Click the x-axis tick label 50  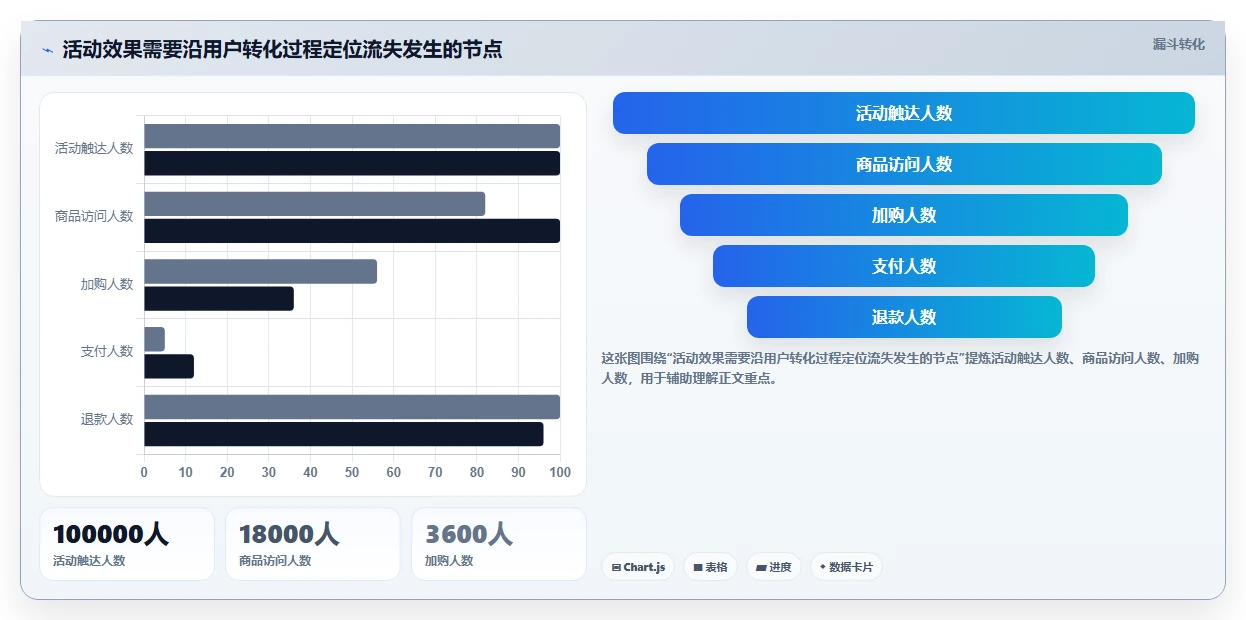pyautogui.click(x=352, y=472)
